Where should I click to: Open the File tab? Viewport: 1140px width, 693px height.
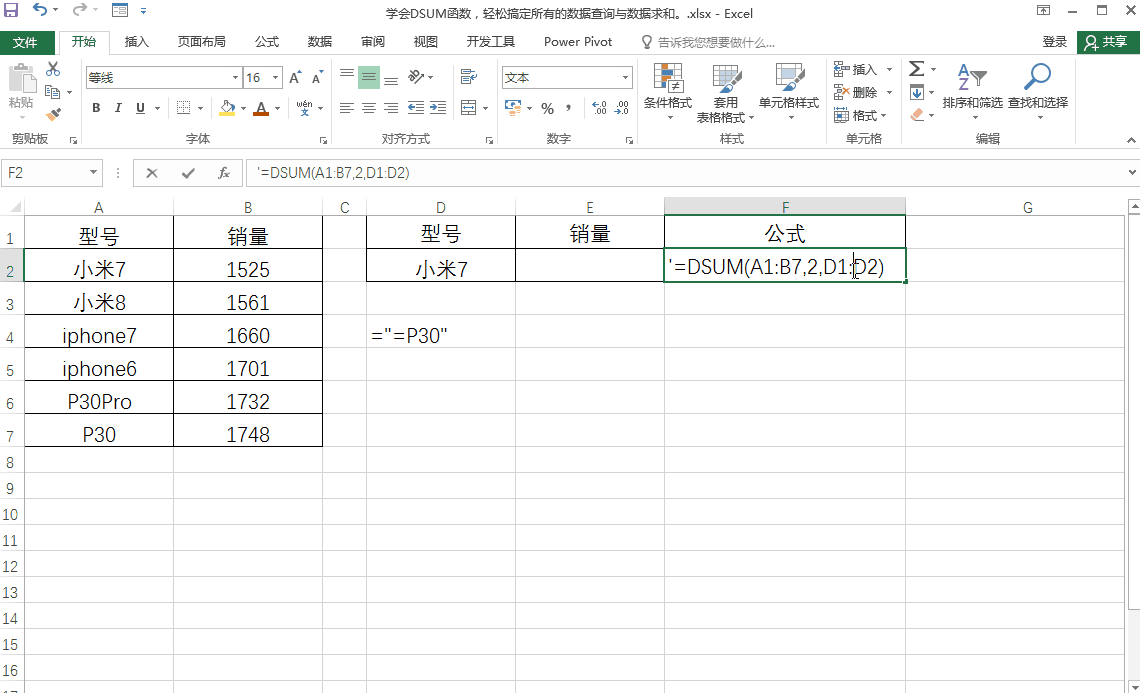point(25,42)
